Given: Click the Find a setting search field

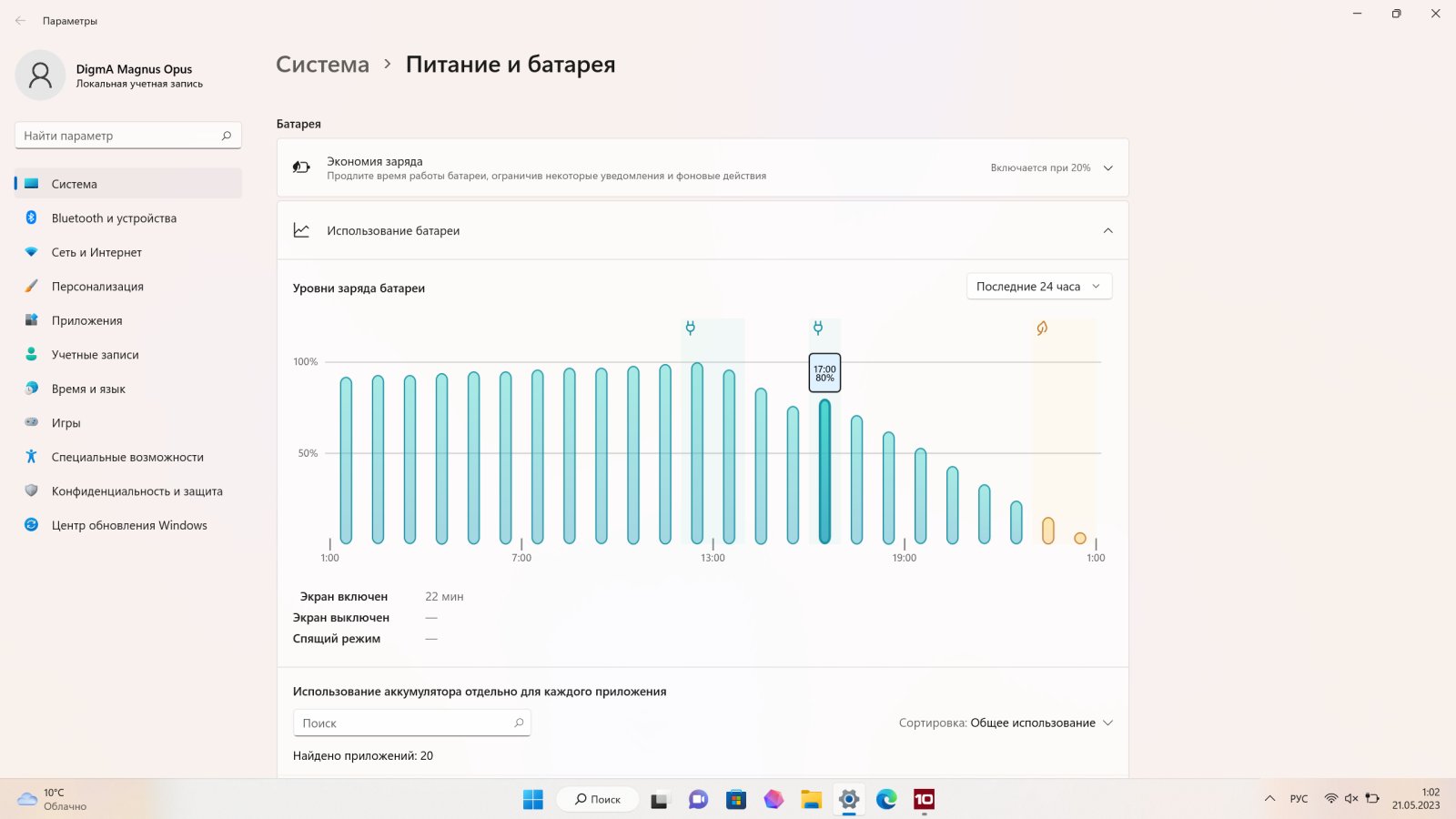Looking at the screenshot, I should point(118,136).
